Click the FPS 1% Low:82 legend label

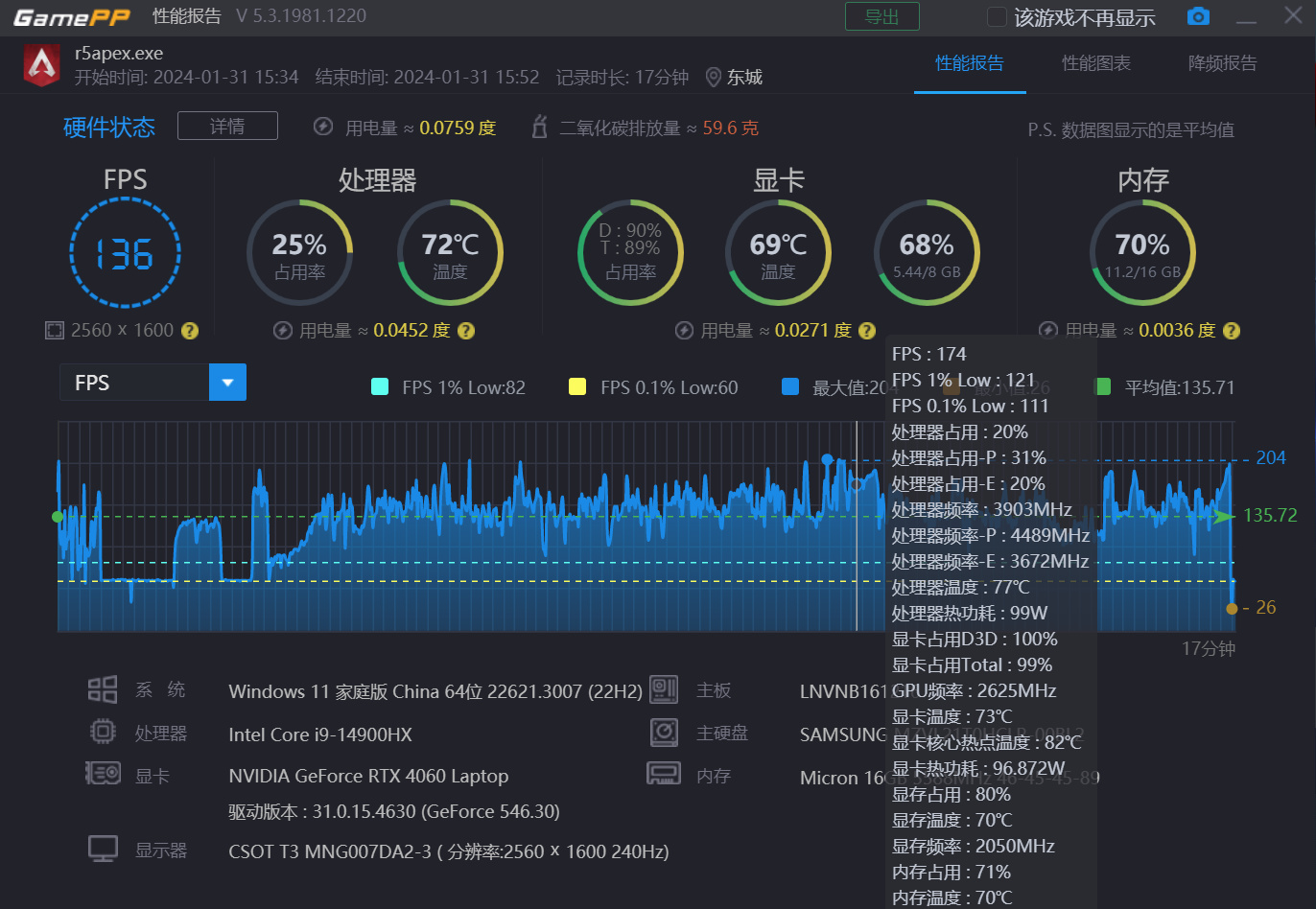pyautogui.click(x=463, y=387)
